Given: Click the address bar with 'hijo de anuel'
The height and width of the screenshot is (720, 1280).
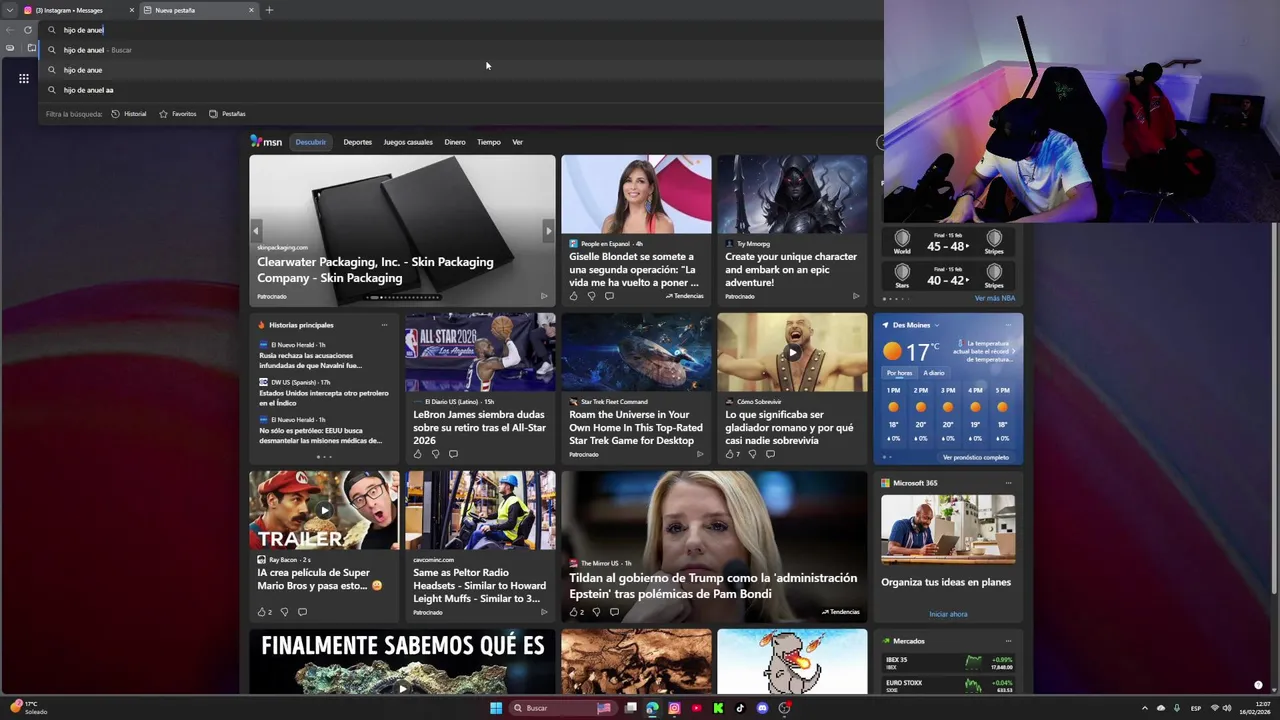Looking at the screenshot, I should [460, 30].
